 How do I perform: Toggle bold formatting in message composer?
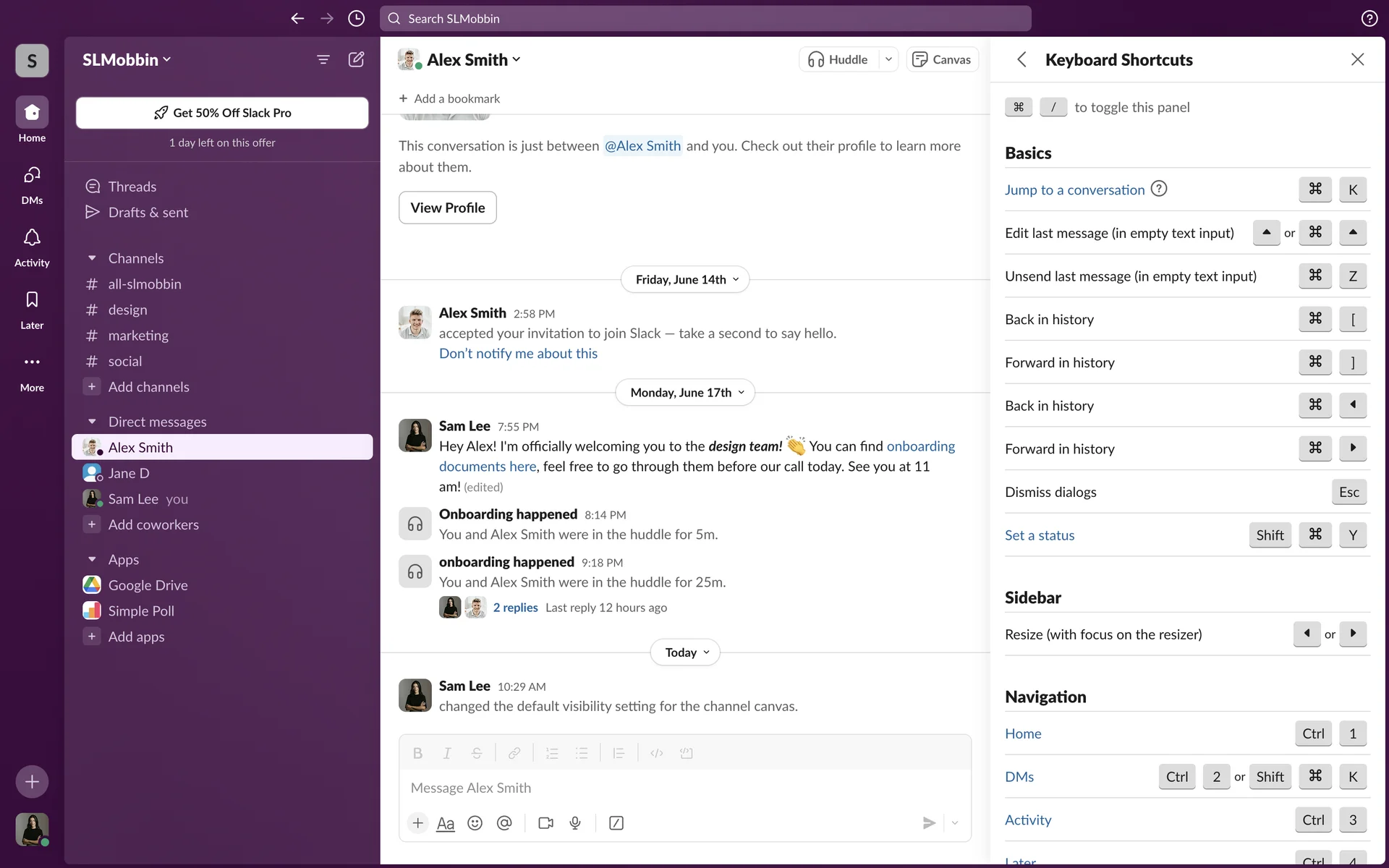click(417, 753)
